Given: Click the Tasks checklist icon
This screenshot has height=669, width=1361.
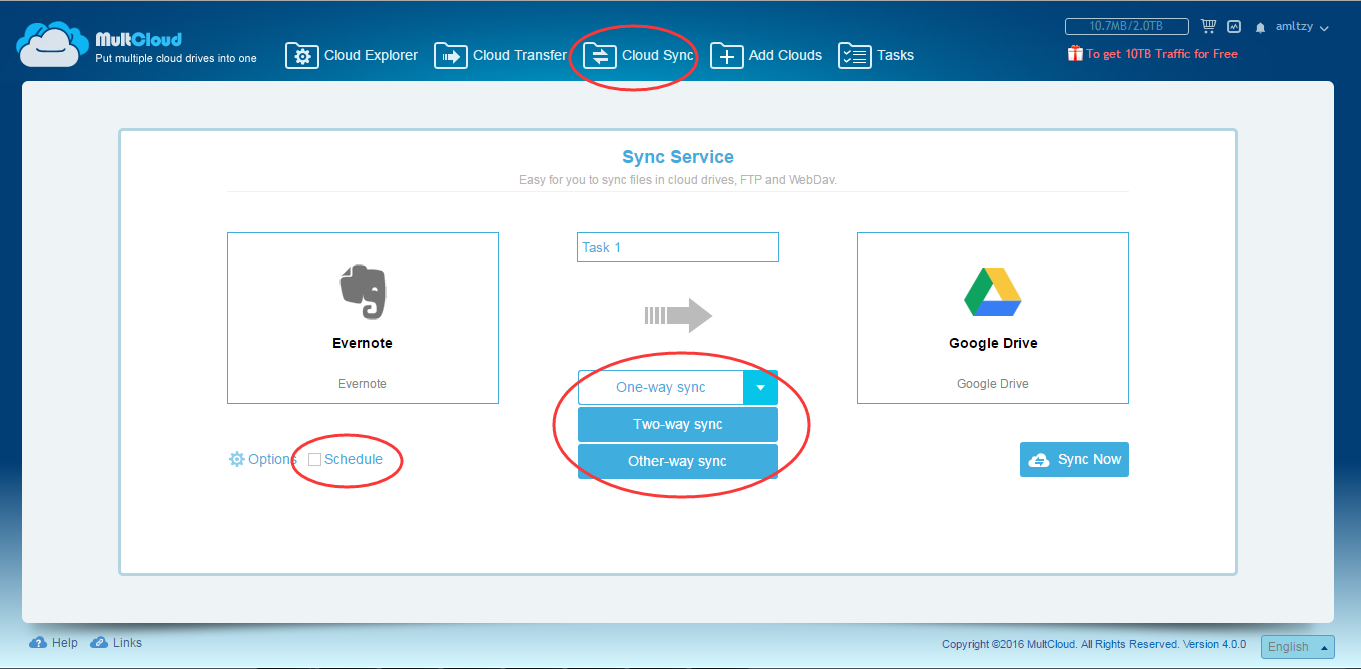Looking at the screenshot, I should [x=855, y=56].
